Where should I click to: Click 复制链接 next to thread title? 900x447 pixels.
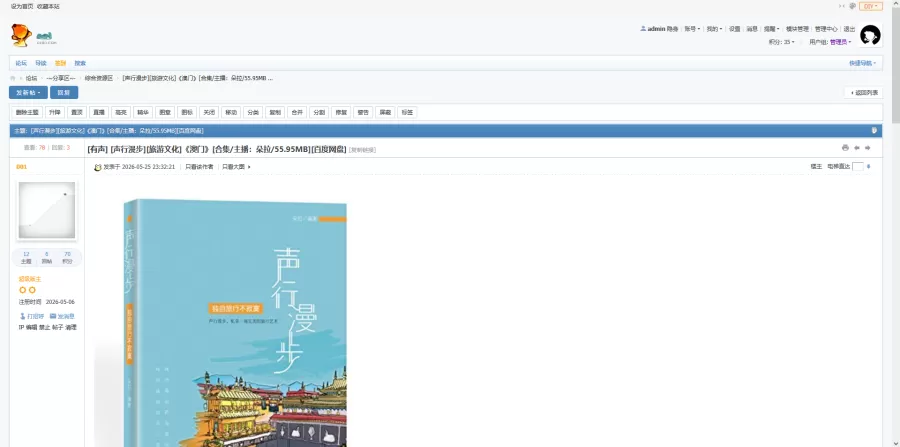coord(363,150)
